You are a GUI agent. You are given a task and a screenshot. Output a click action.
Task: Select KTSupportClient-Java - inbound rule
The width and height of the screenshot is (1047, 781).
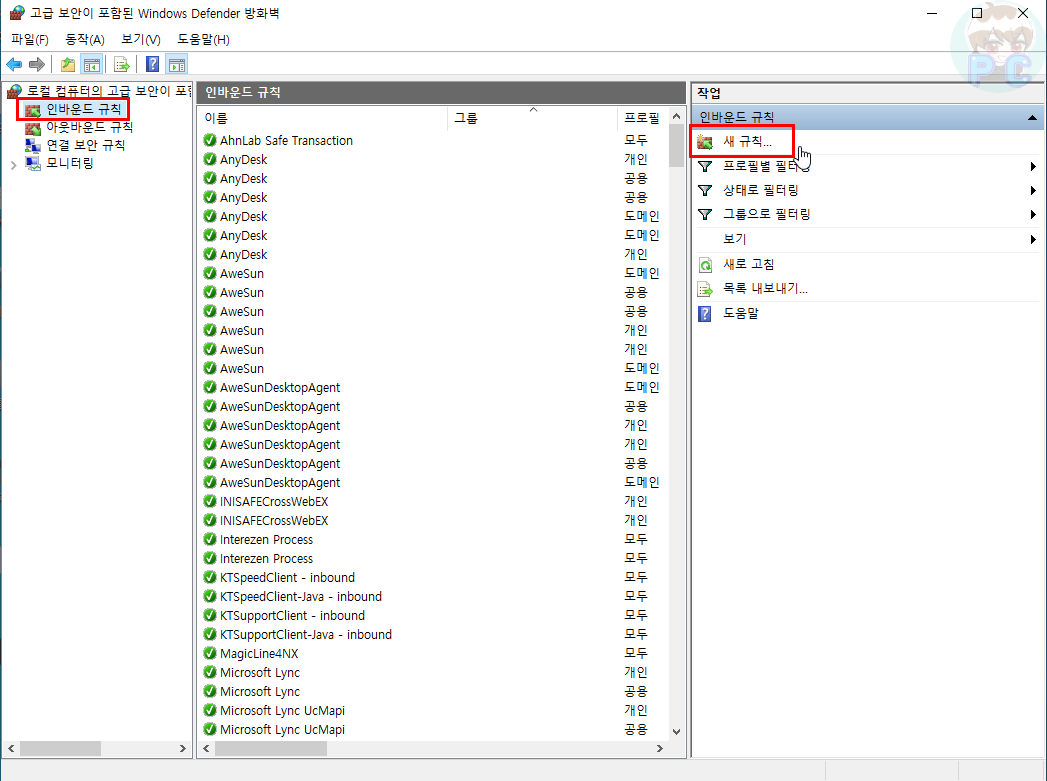(306, 635)
